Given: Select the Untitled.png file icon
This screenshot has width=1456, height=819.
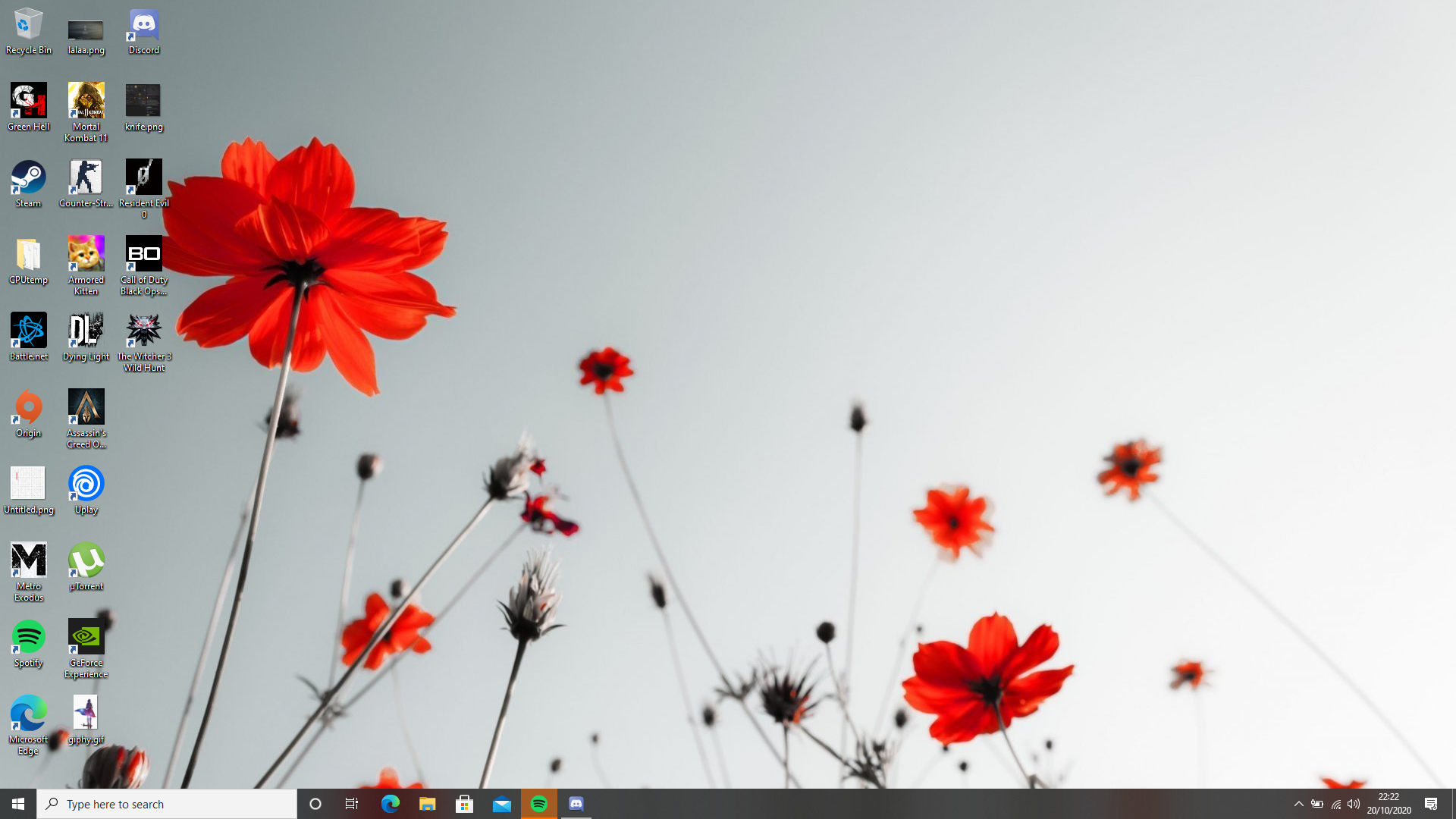Looking at the screenshot, I should 29,490.
